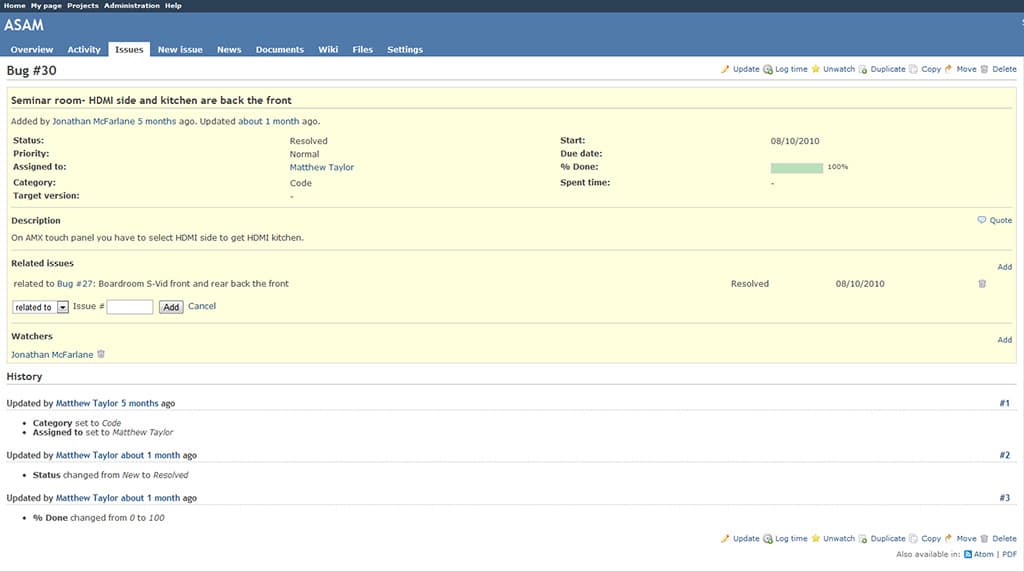1024x572 pixels.
Task: Click the bottom Duplicate icon
Action: [x=863, y=539]
